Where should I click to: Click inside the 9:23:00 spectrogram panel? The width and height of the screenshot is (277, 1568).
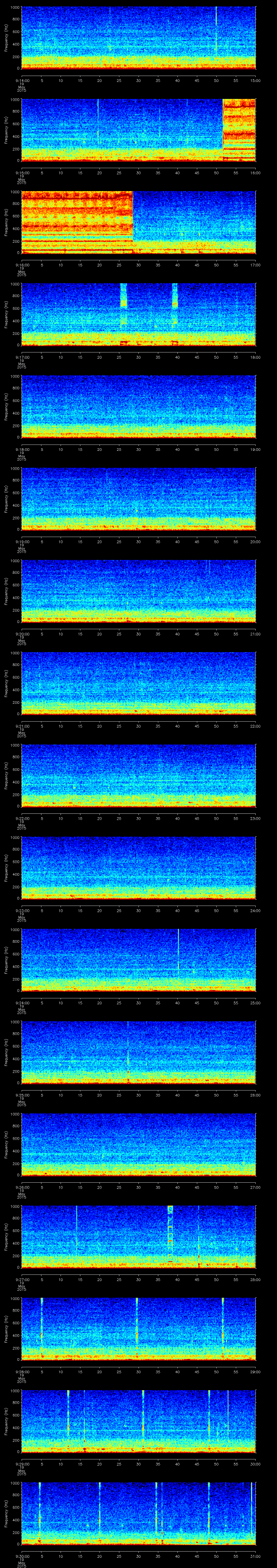138,868
